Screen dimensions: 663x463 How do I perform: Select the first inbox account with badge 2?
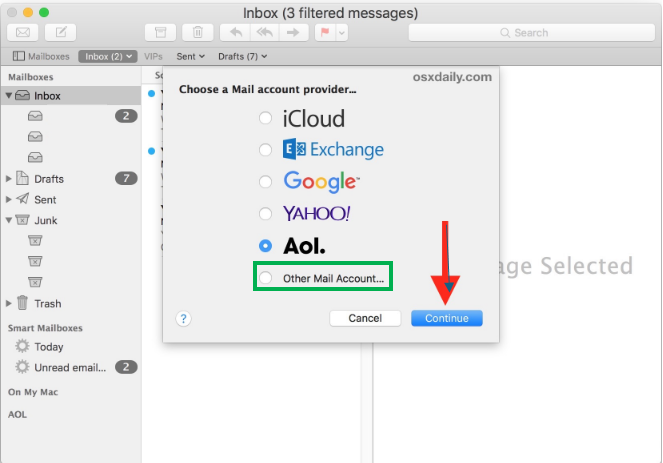coord(71,116)
